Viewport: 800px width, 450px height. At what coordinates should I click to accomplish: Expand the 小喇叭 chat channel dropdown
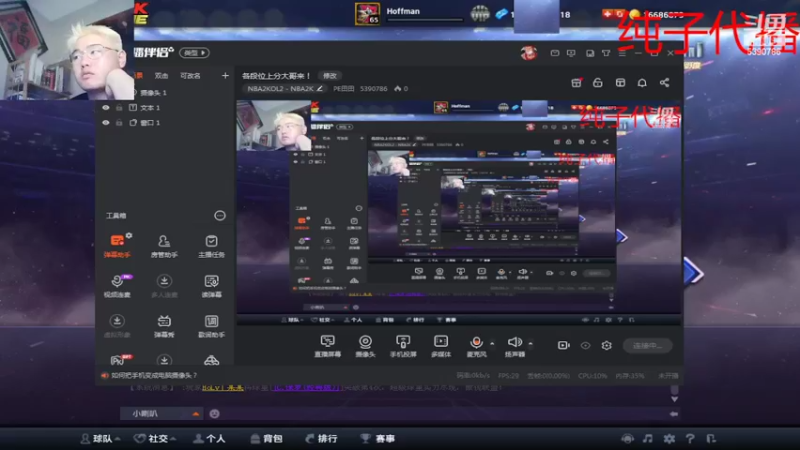(195, 414)
